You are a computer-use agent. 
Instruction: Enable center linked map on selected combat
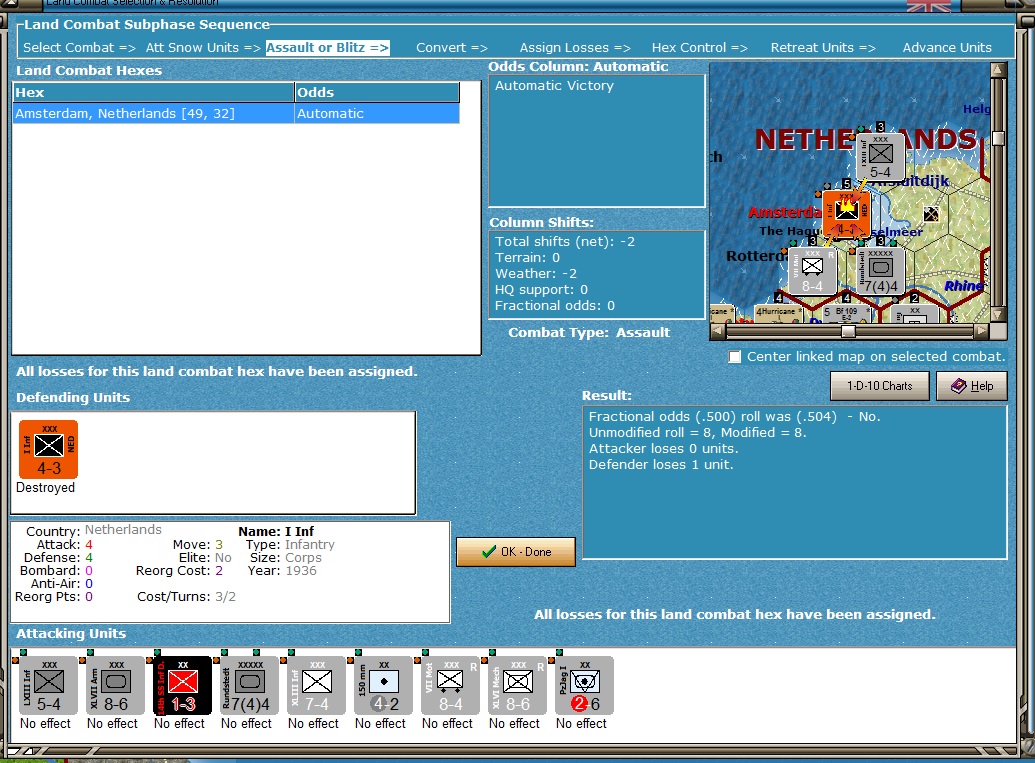click(x=734, y=357)
